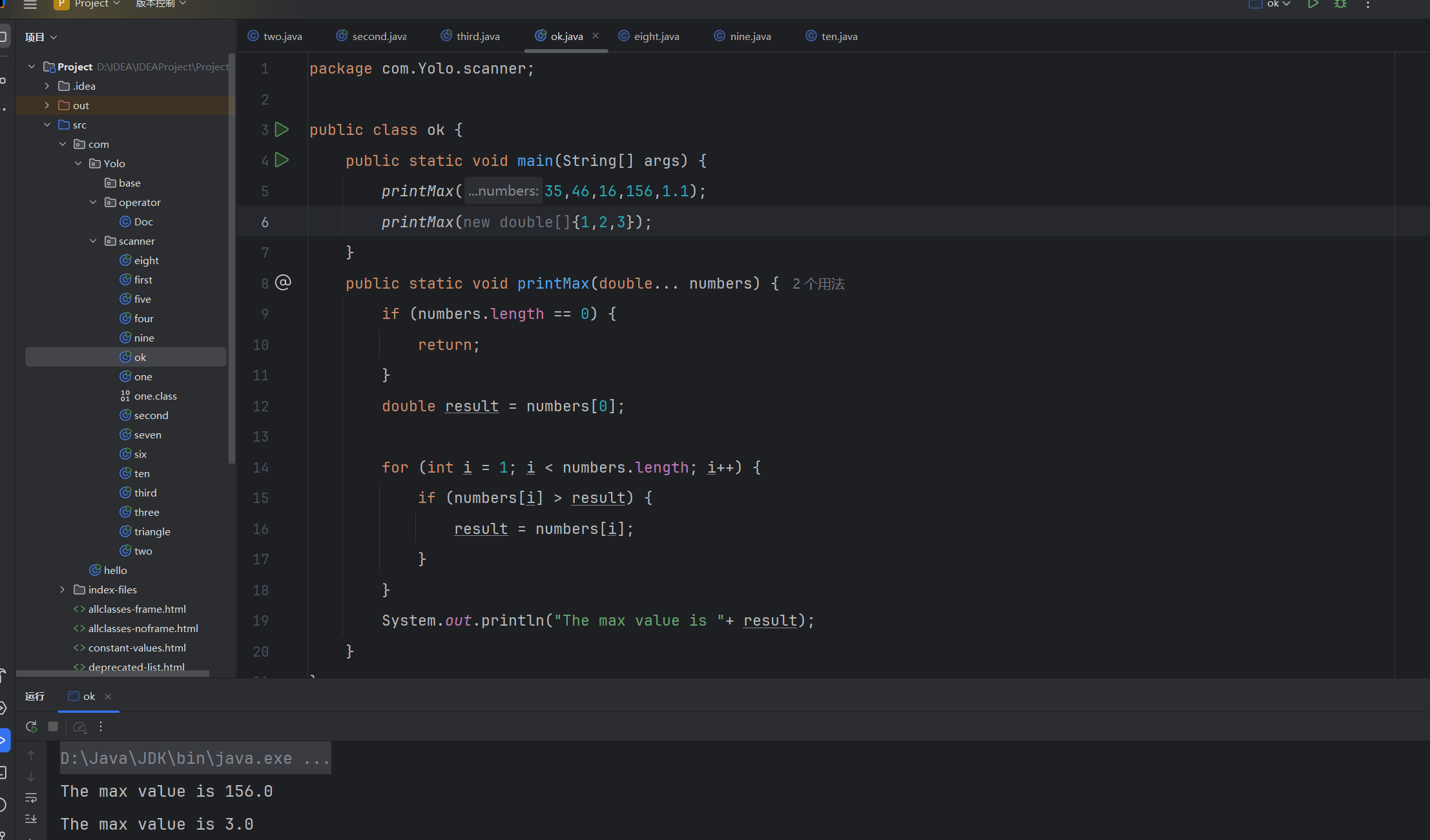
Task: Click "The max value is 3.0" output
Action: 157,824
